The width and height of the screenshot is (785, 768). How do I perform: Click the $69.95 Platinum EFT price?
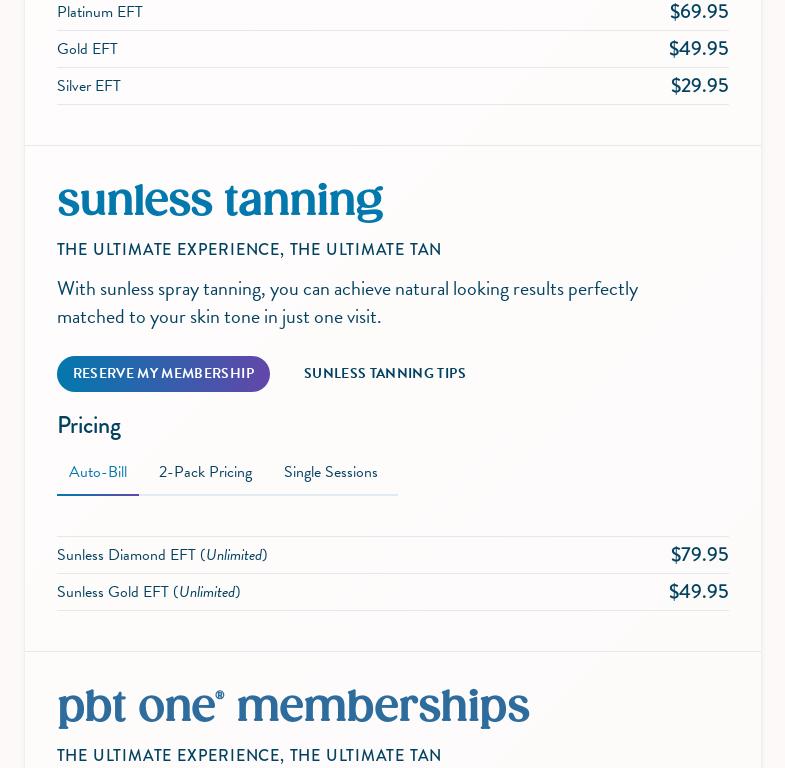click(x=698, y=12)
